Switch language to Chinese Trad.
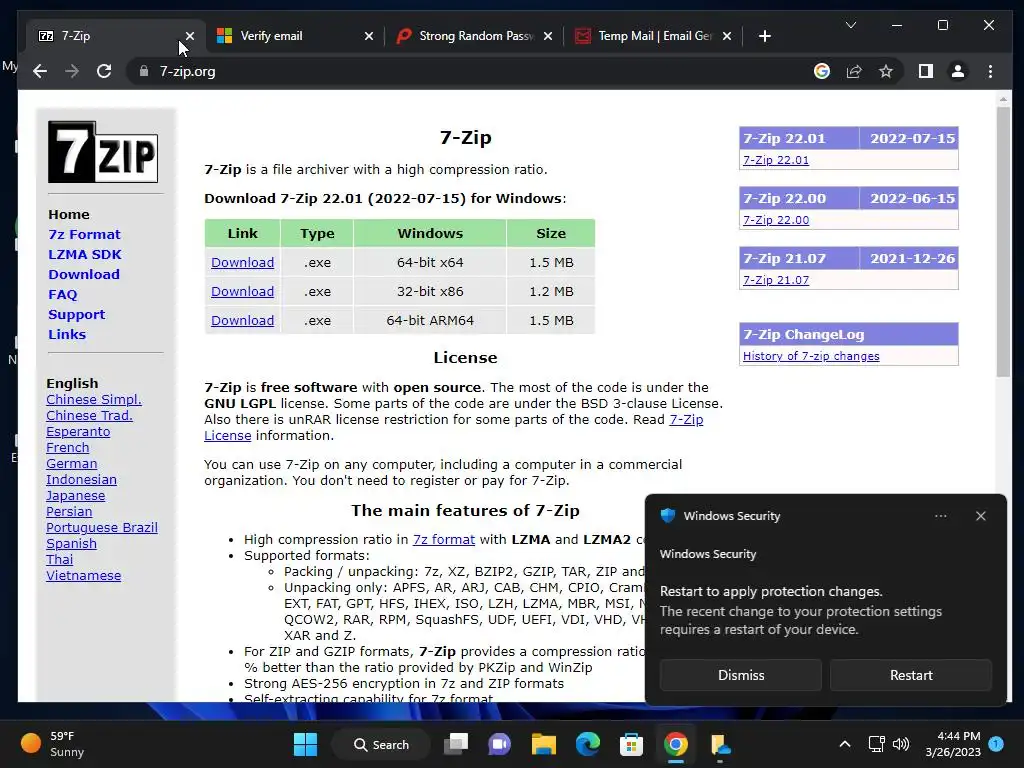The height and width of the screenshot is (768, 1024). (x=89, y=415)
